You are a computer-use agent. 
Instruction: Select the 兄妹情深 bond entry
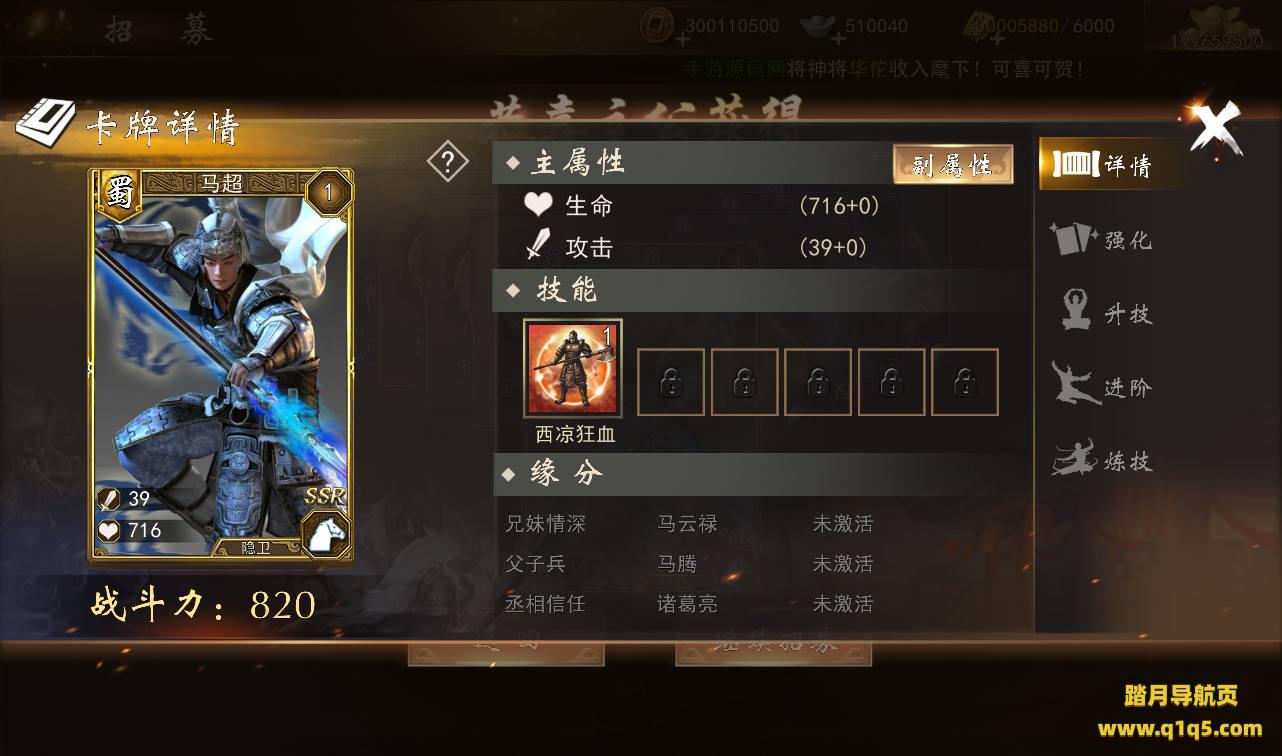tap(545, 523)
